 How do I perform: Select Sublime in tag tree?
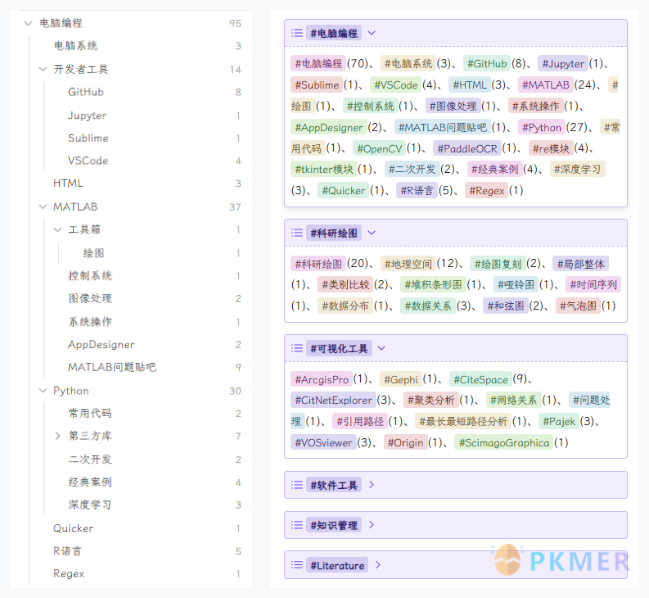click(x=88, y=138)
